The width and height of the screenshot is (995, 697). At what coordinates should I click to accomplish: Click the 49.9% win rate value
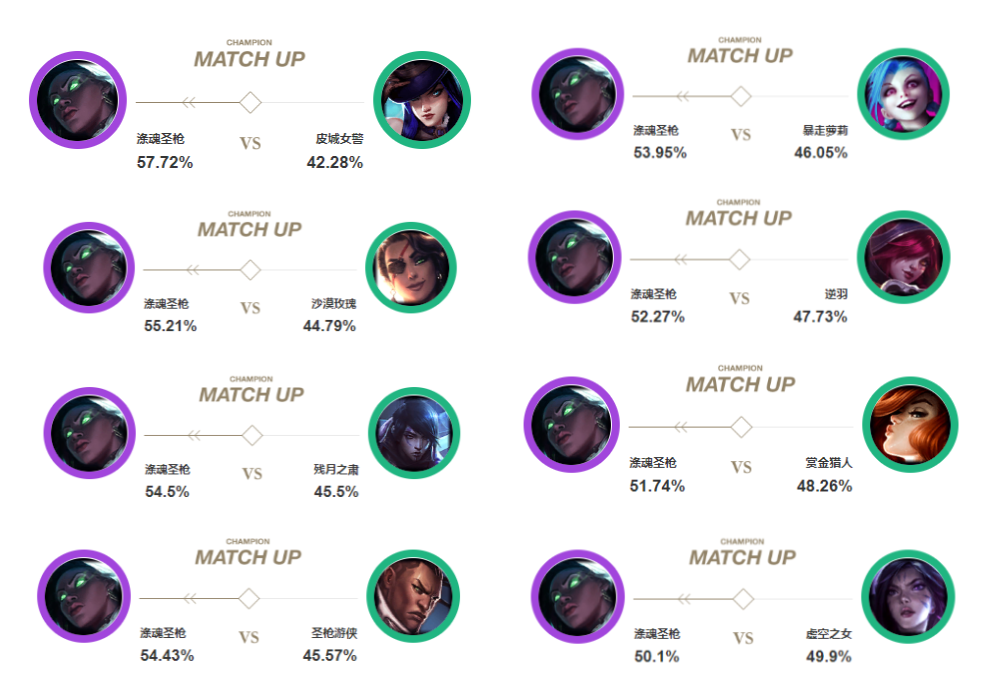click(x=828, y=656)
